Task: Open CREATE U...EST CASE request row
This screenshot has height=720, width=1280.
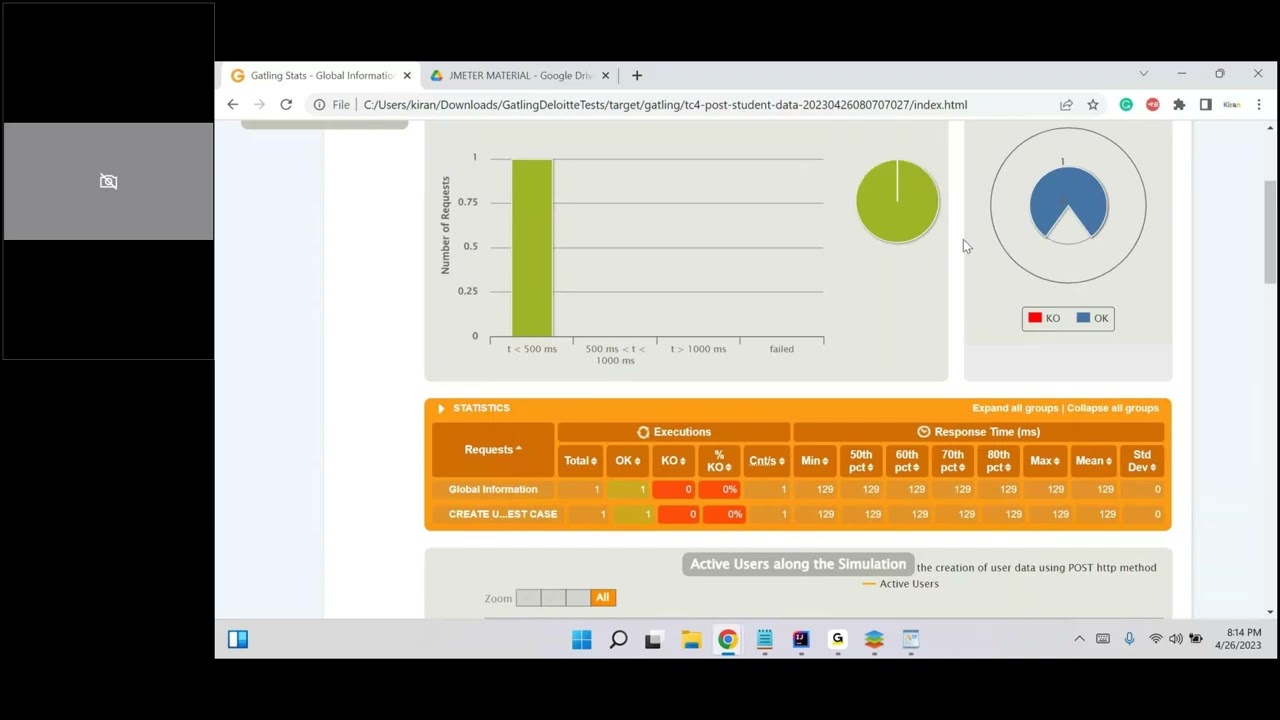Action: click(503, 514)
